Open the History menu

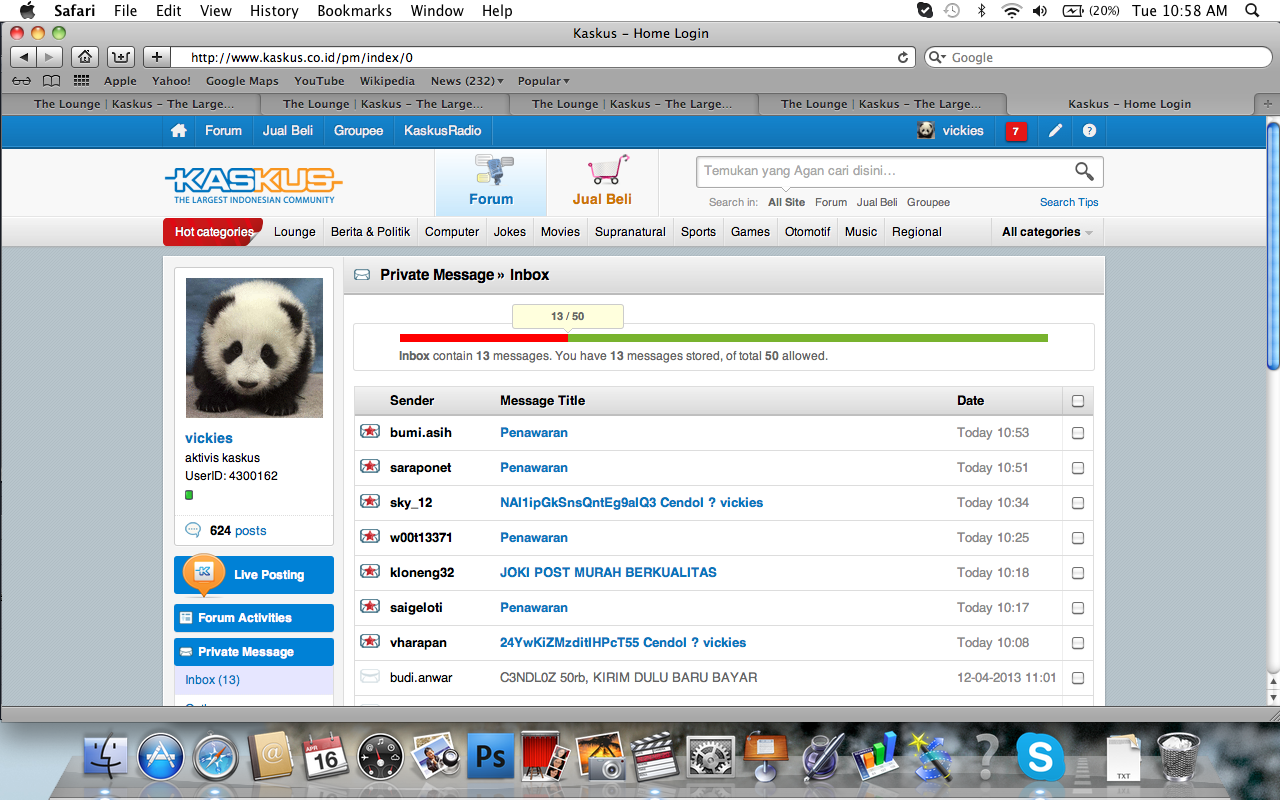pyautogui.click(x=274, y=11)
